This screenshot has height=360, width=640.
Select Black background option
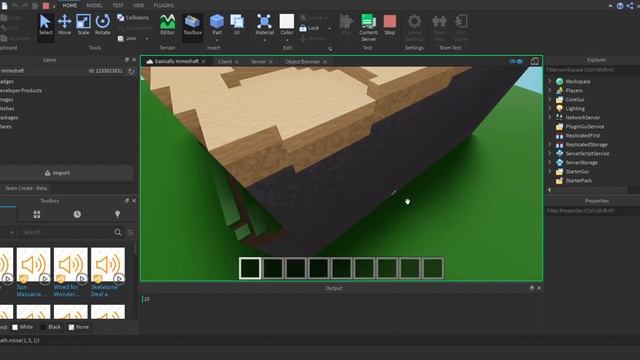pyautogui.click(x=51, y=327)
